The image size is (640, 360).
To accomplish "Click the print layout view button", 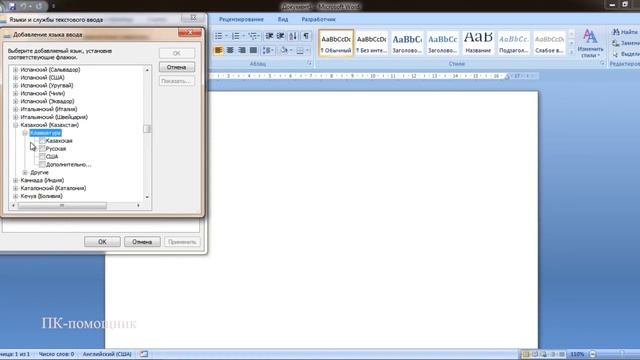I will [526, 354].
